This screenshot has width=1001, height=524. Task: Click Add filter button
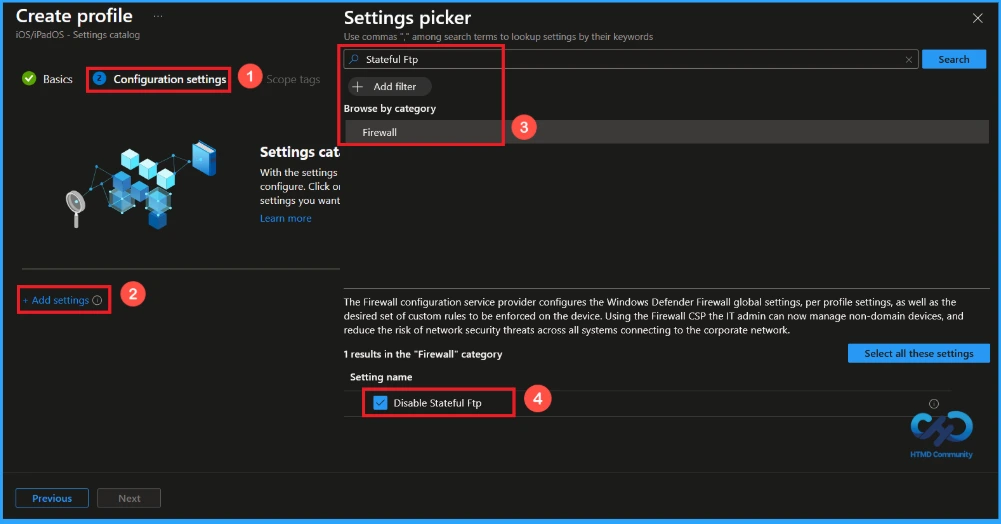click(x=389, y=86)
